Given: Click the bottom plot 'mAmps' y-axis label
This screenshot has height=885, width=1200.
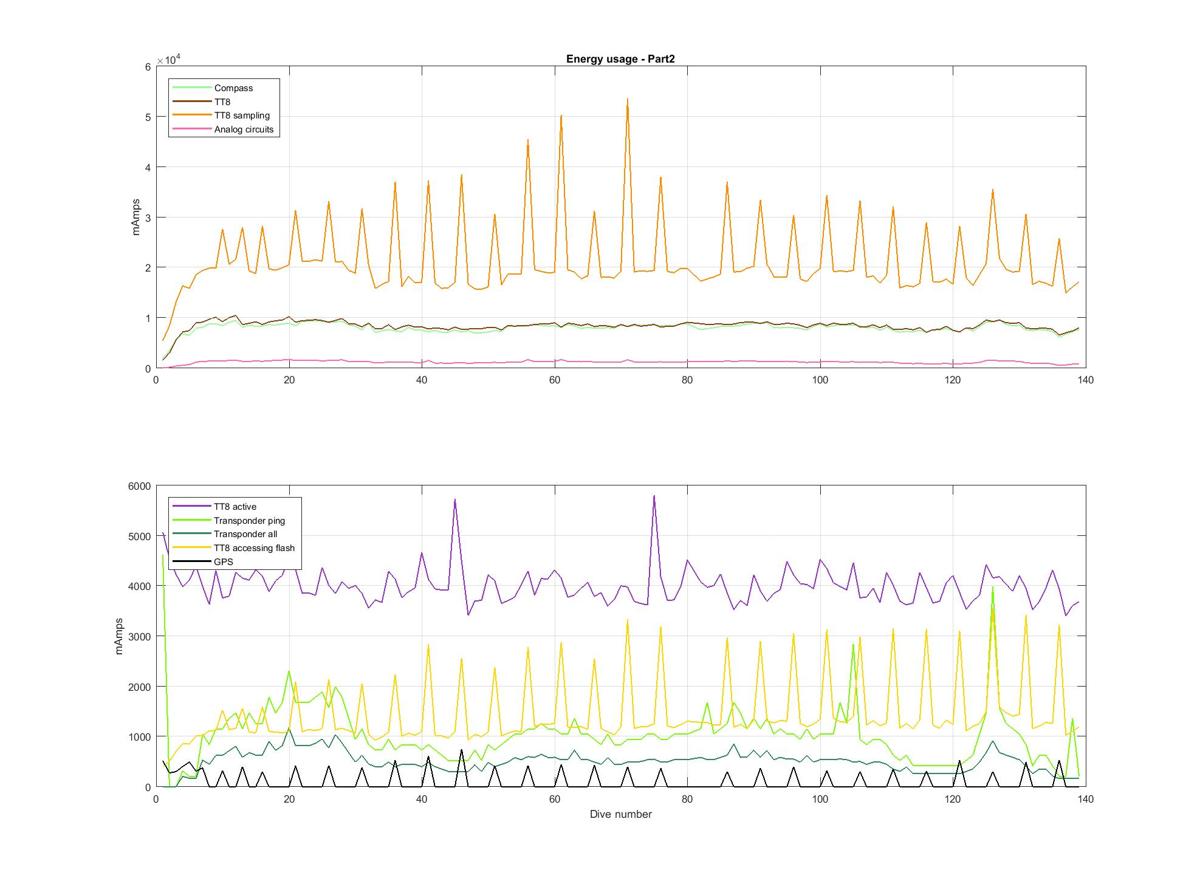Looking at the screenshot, I should pyautogui.click(x=119, y=636).
